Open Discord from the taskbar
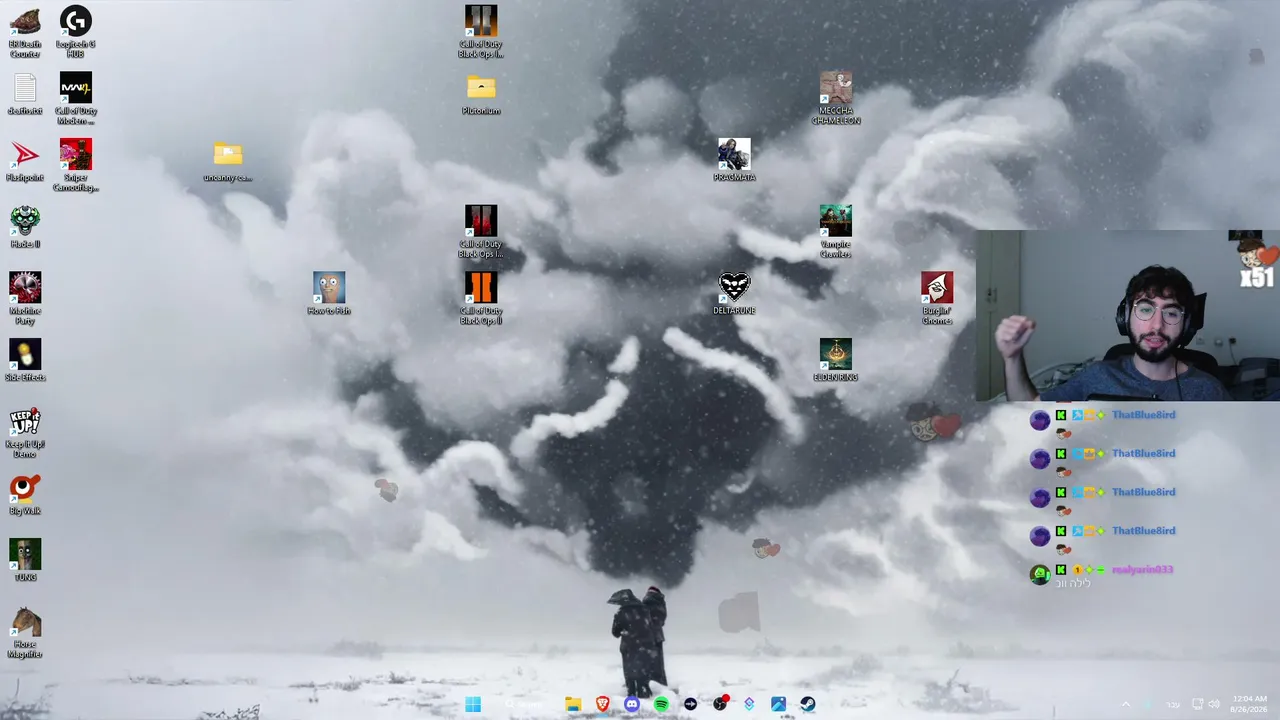 632,705
